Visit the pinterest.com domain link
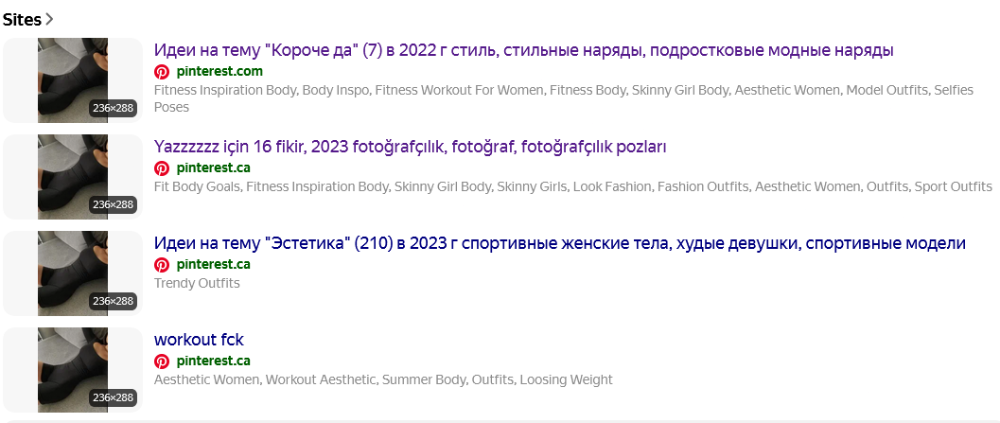Image resolution: width=1000 pixels, height=423 pixels. 219,71
